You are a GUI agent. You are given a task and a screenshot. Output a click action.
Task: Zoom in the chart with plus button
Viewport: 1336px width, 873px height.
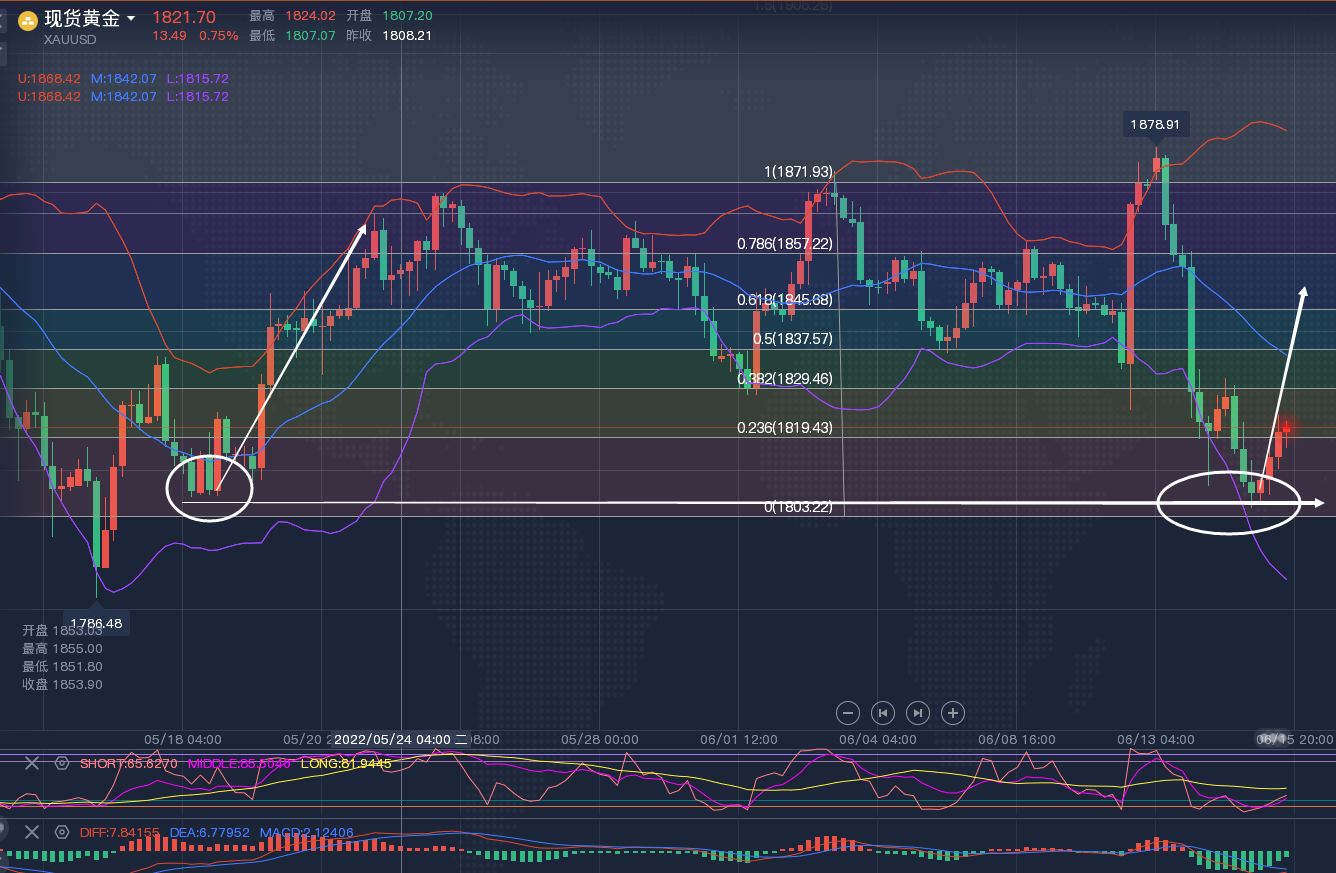click(x=953, y=713)
